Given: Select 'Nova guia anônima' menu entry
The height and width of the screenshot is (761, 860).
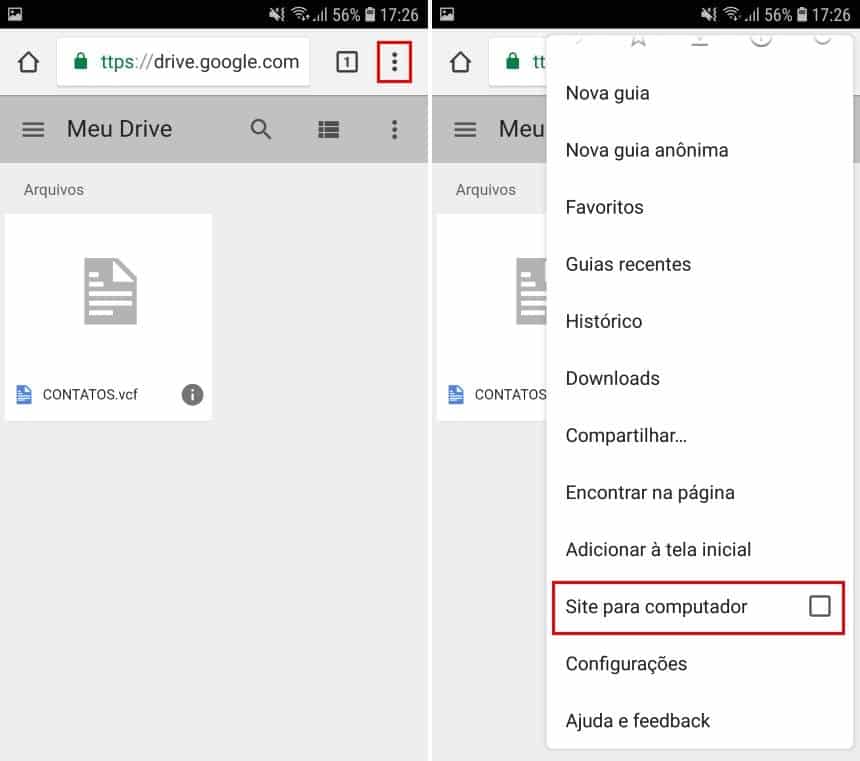Looking at the screenshot, I should [x=699, y=150].
